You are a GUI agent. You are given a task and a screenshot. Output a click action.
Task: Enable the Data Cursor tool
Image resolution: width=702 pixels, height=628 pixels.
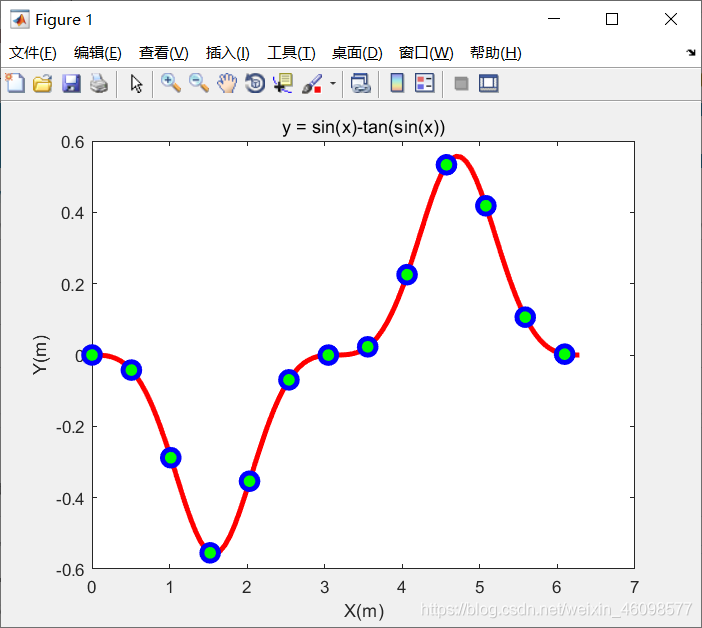pos(283,83)
